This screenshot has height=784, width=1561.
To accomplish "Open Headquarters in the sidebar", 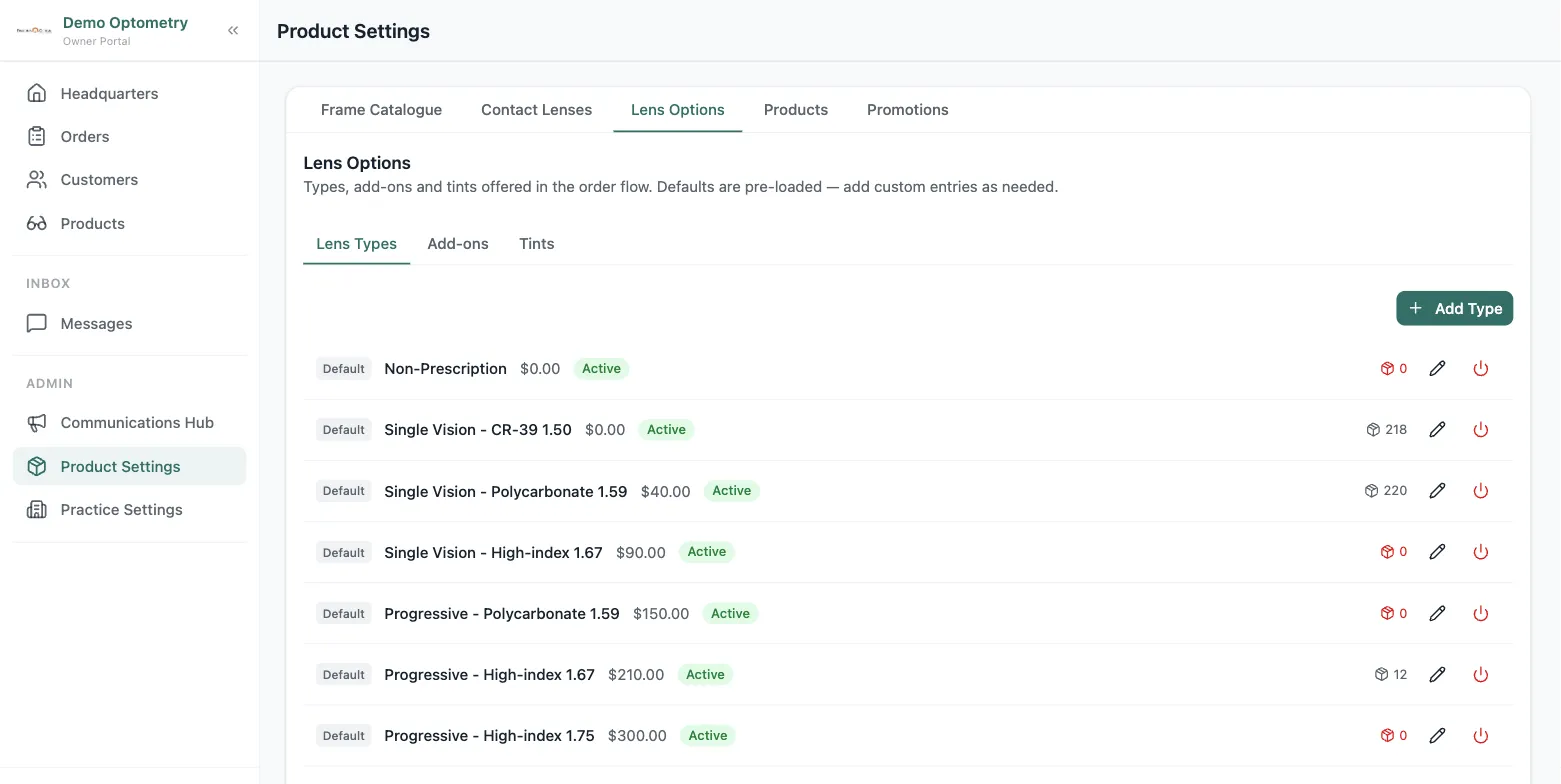I will tap(129, 93).
